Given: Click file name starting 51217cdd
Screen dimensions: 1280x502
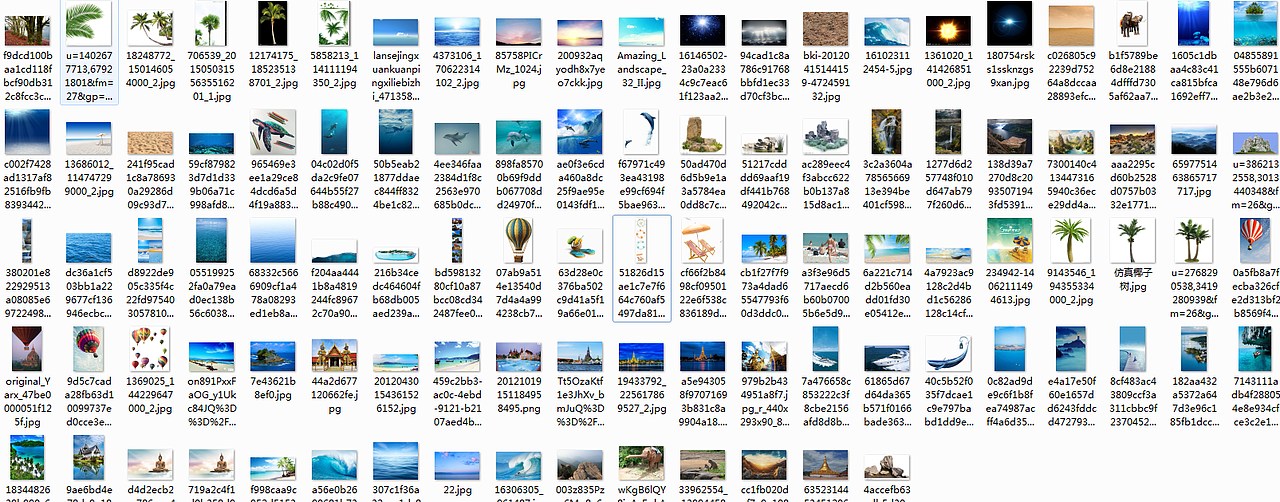Looking at the screenshot, I should 765,184.
